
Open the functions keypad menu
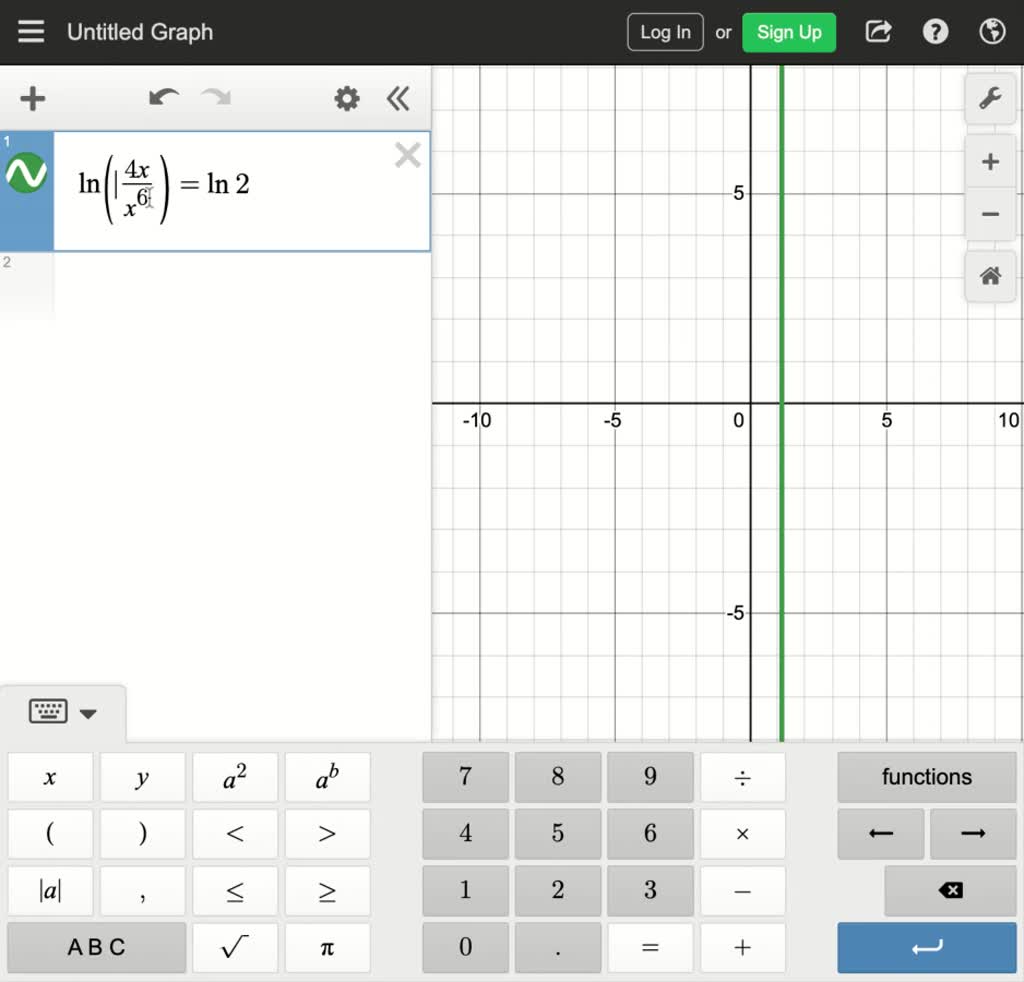coord(926,777)
